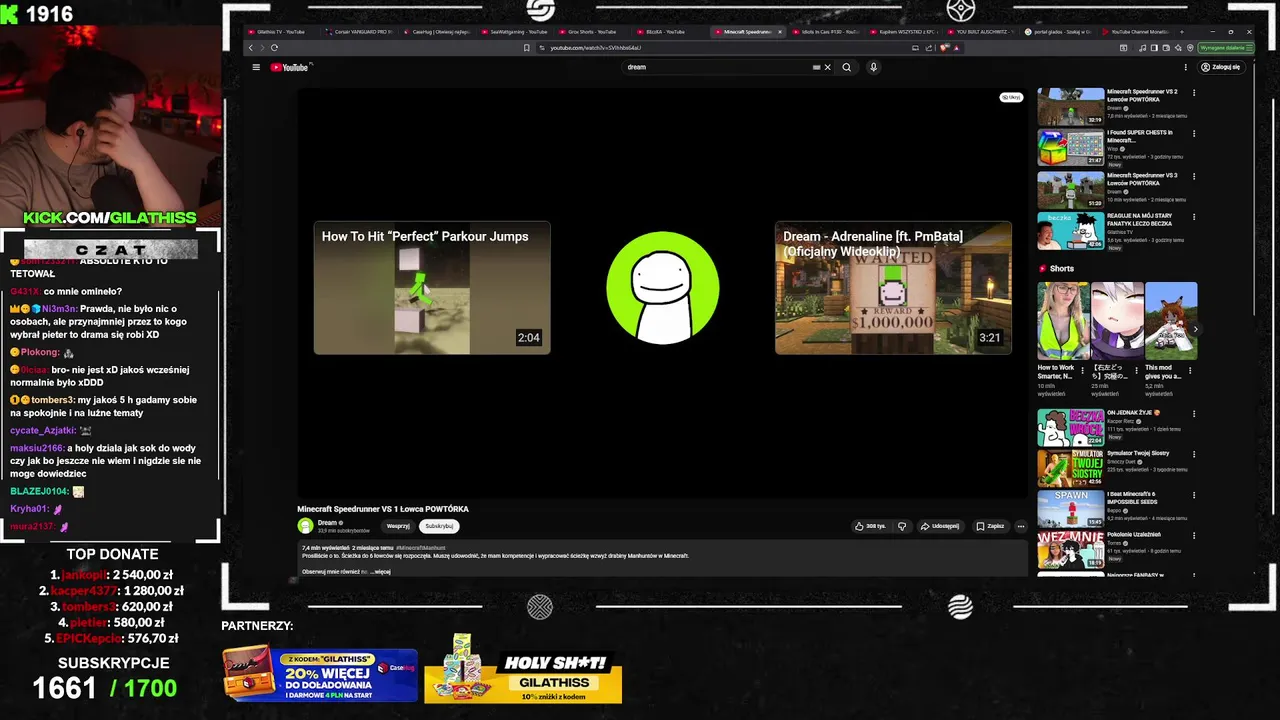Open 'ON JEDNAK ŻYJE' sidebar video
The height and width of the screenshot is (720, 1280).
[1070, 427]
